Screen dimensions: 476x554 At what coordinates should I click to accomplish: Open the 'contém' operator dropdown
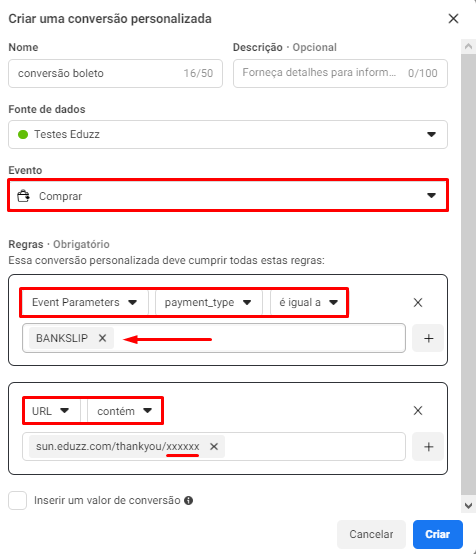(124, 411)
